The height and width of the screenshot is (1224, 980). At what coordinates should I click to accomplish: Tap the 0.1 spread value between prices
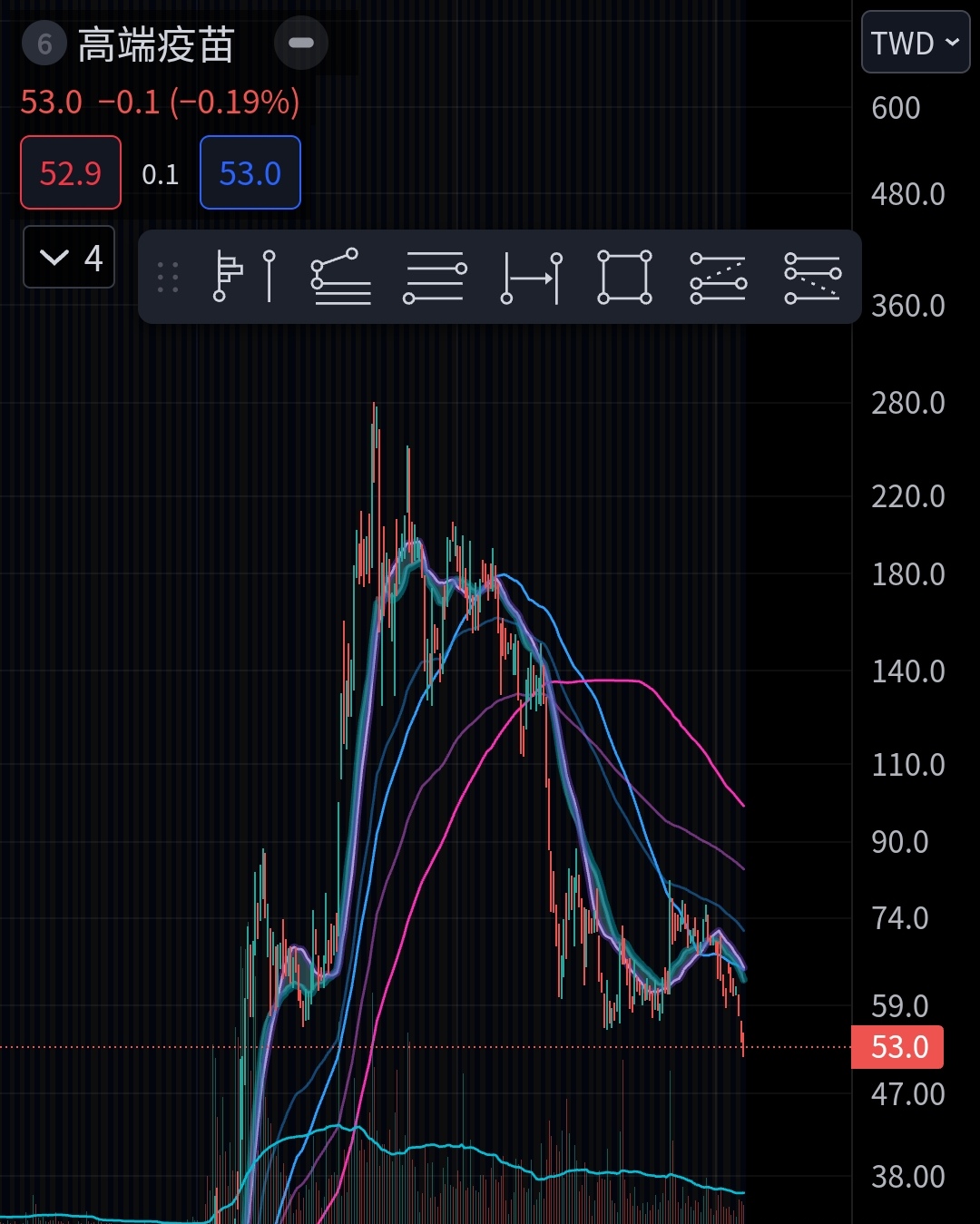point(161,174)
